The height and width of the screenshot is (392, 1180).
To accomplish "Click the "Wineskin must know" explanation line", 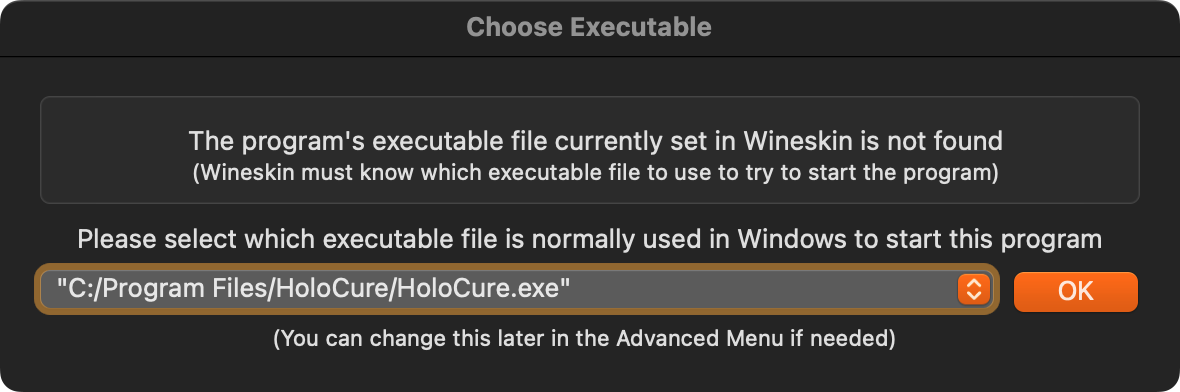I will click(x=595, y=173).
